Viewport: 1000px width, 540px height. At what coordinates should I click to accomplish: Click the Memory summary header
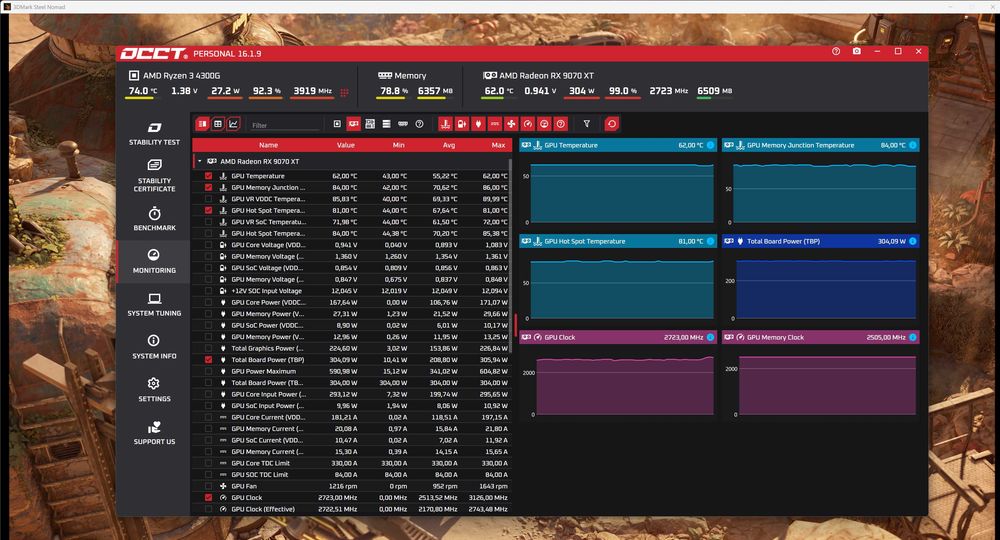coord(402,75)
